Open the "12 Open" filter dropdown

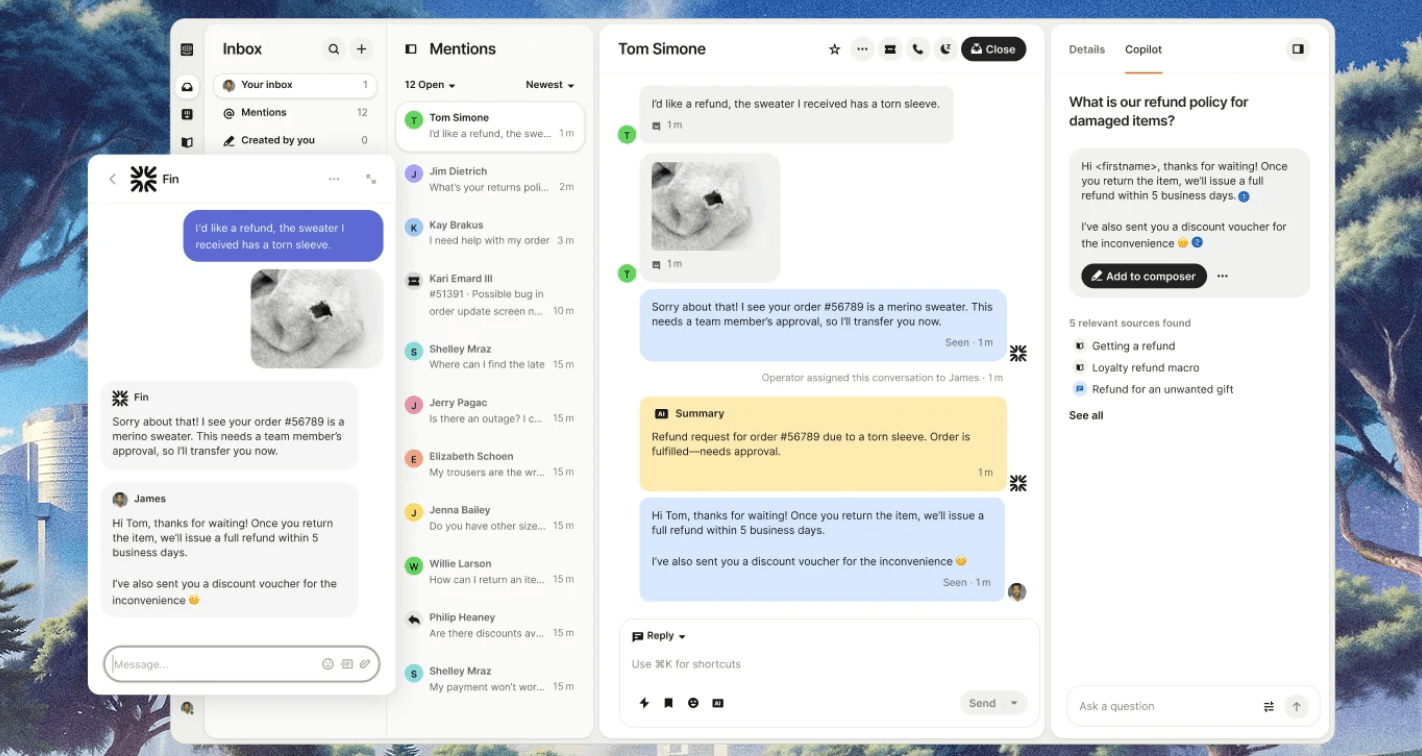coord(428,85)
